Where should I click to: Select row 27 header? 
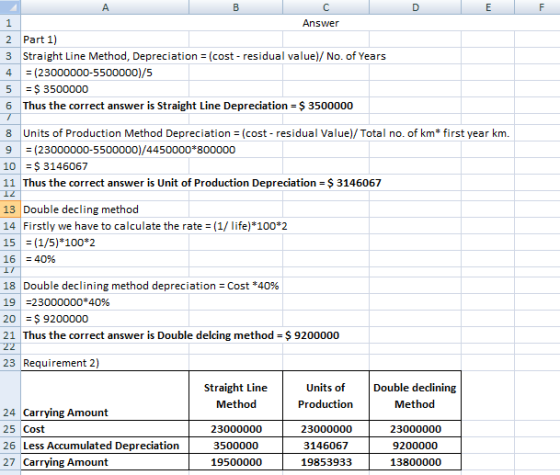pos(10,462)
